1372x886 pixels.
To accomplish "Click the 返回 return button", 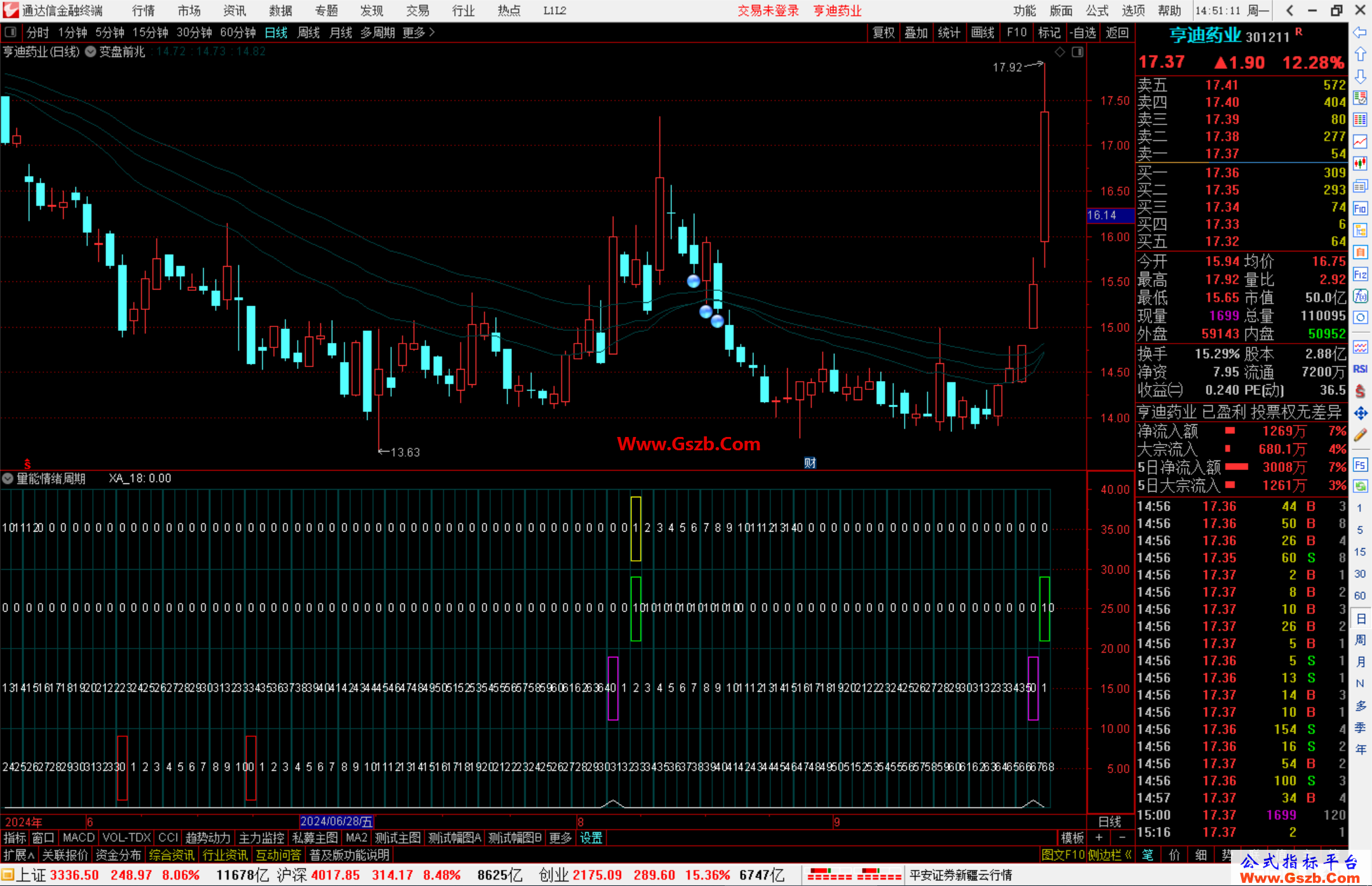I will coord(1117,32).
